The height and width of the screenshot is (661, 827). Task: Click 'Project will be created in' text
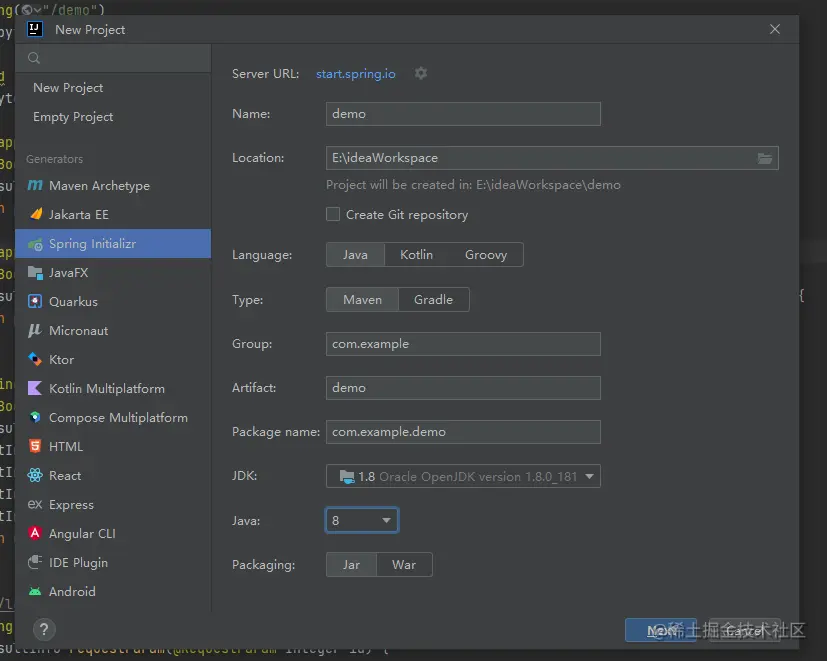[473, 185]
